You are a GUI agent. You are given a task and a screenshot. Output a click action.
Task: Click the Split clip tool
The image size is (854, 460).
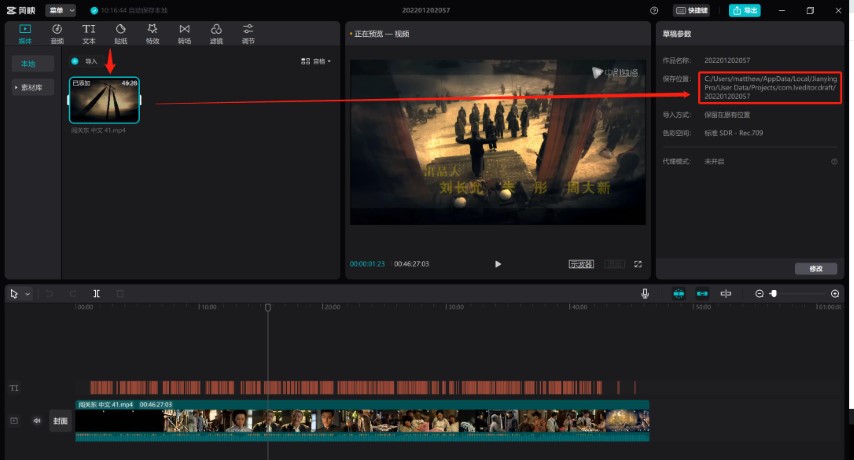tap(96, 294)
